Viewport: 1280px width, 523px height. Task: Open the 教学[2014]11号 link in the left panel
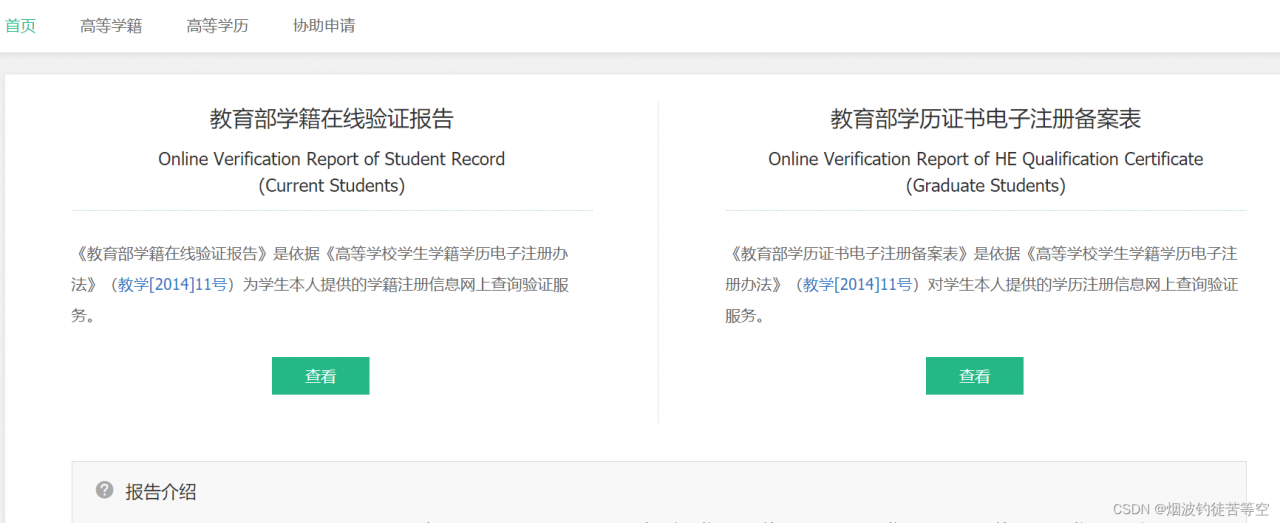tap(172, 285)
